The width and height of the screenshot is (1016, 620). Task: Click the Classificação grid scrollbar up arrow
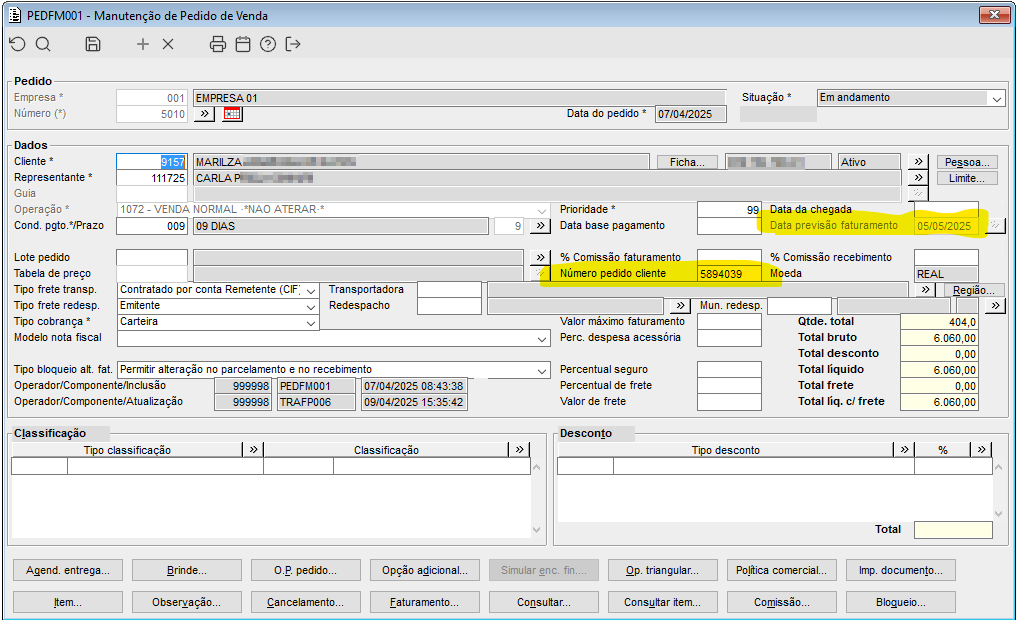click(x=537, y=466)
